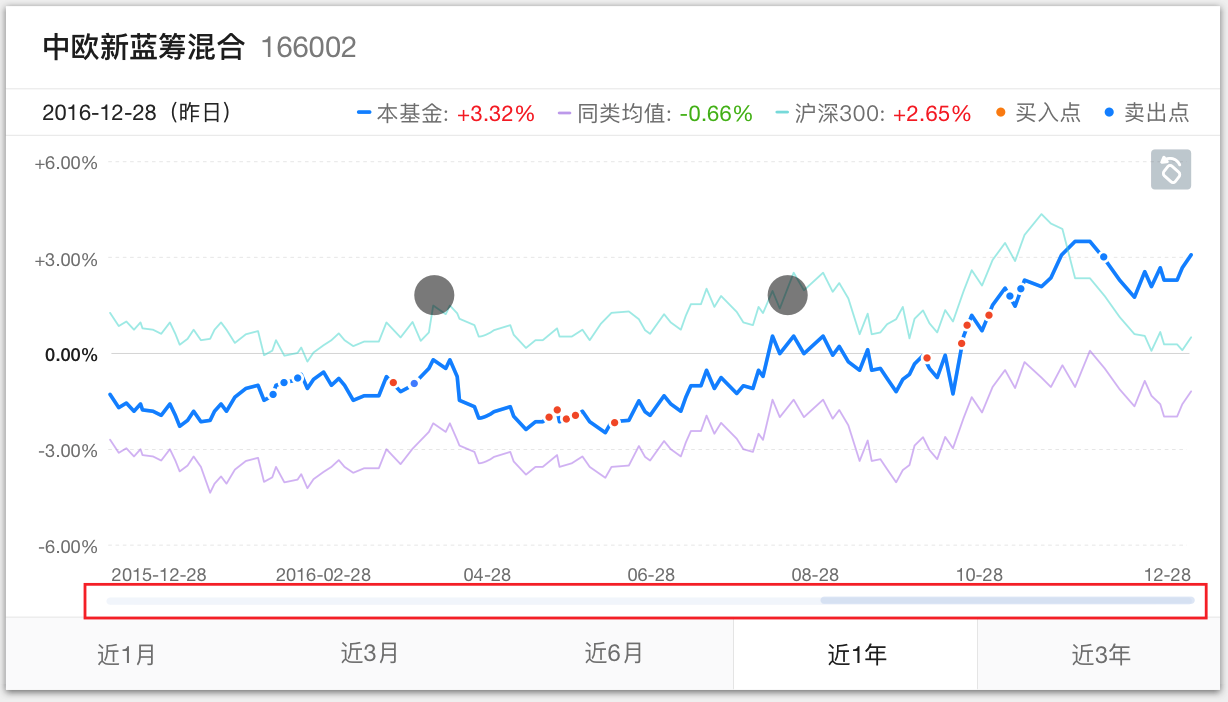Click the unhighlighted left portion of the range scrollbar

point(460,601)
